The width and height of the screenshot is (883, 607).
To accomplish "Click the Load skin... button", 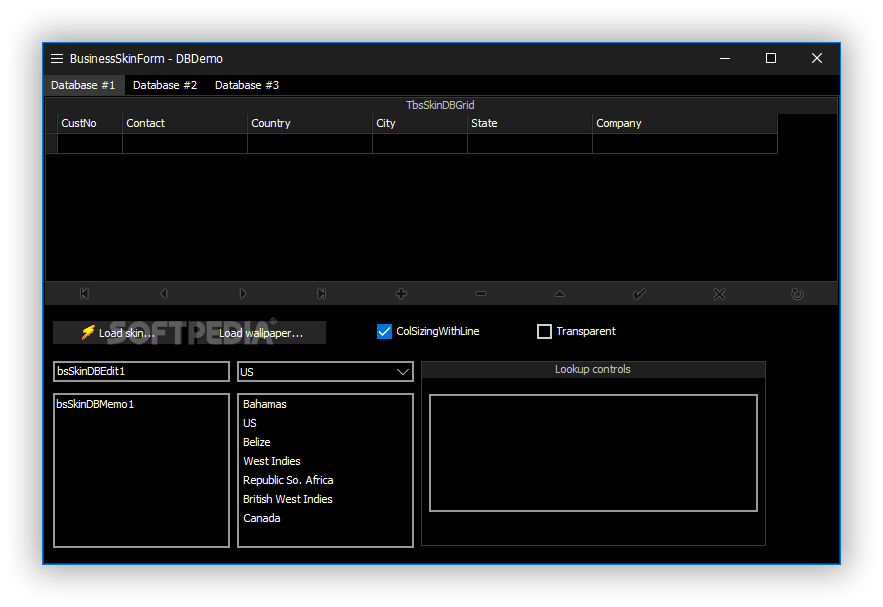I will click(x=121, y=333).
